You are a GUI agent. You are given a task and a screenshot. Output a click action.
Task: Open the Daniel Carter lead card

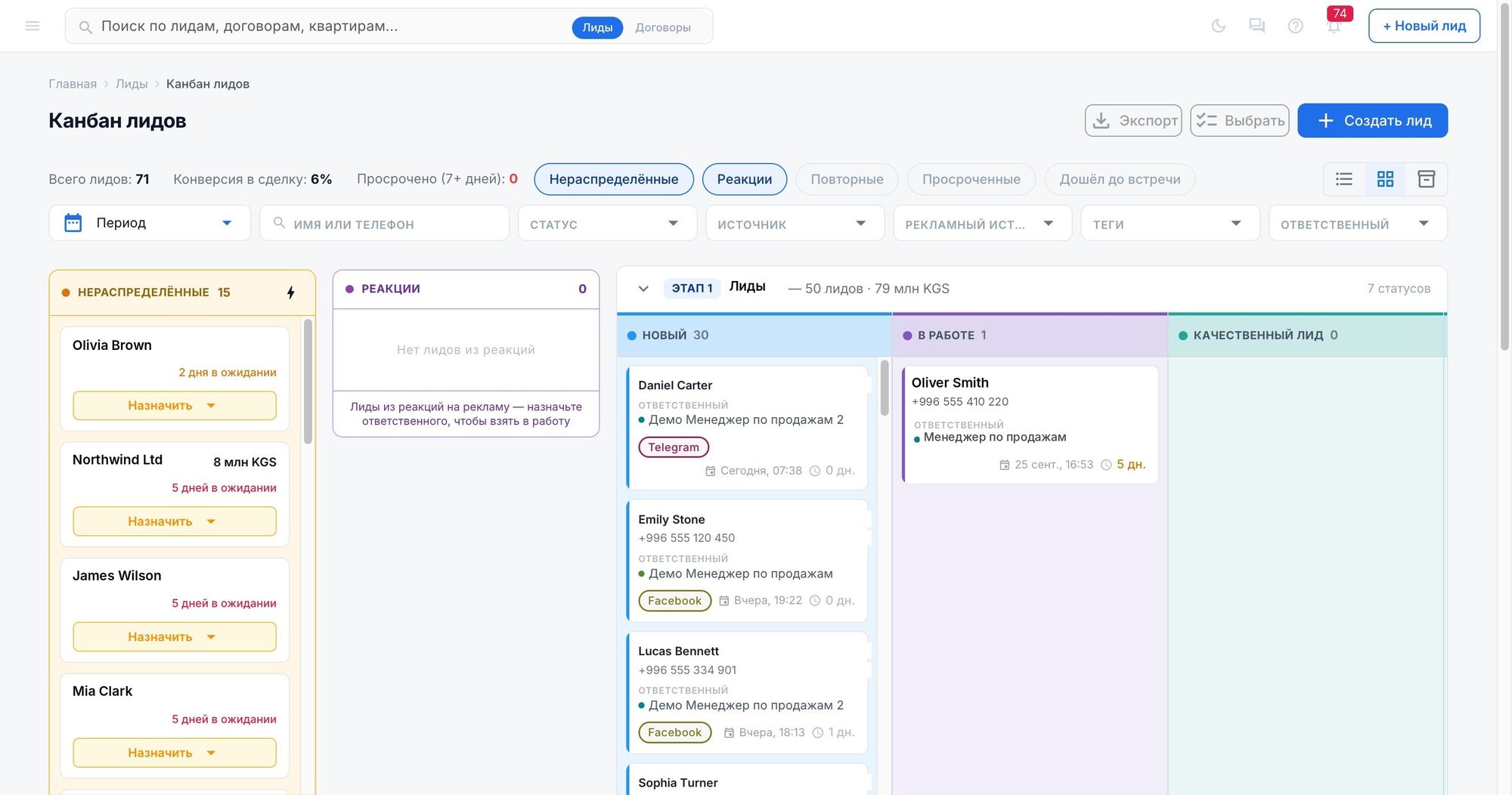(x=748, y=428)
